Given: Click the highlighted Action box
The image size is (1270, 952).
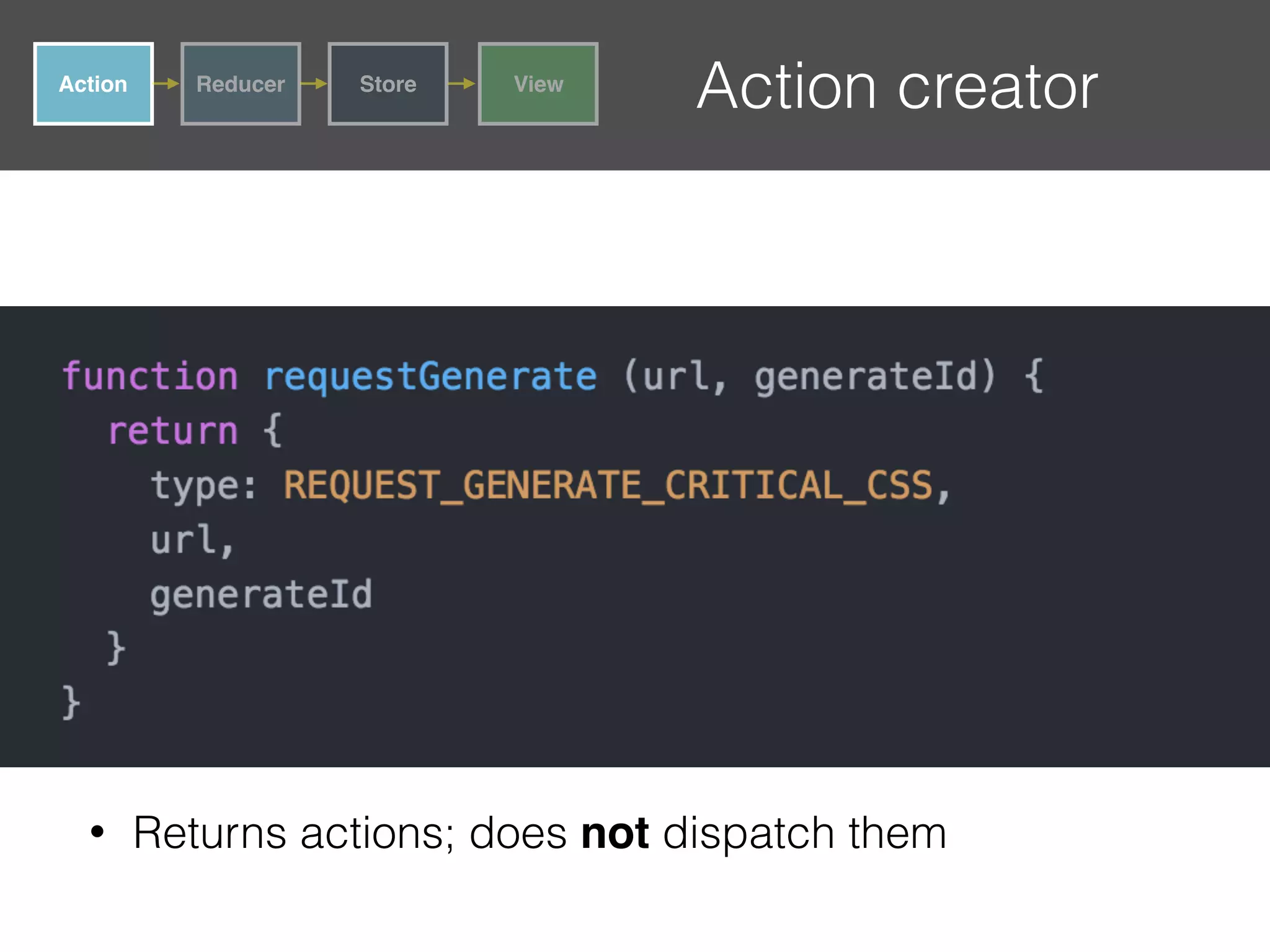Looking at the screenshot, I should coord(93,84).
